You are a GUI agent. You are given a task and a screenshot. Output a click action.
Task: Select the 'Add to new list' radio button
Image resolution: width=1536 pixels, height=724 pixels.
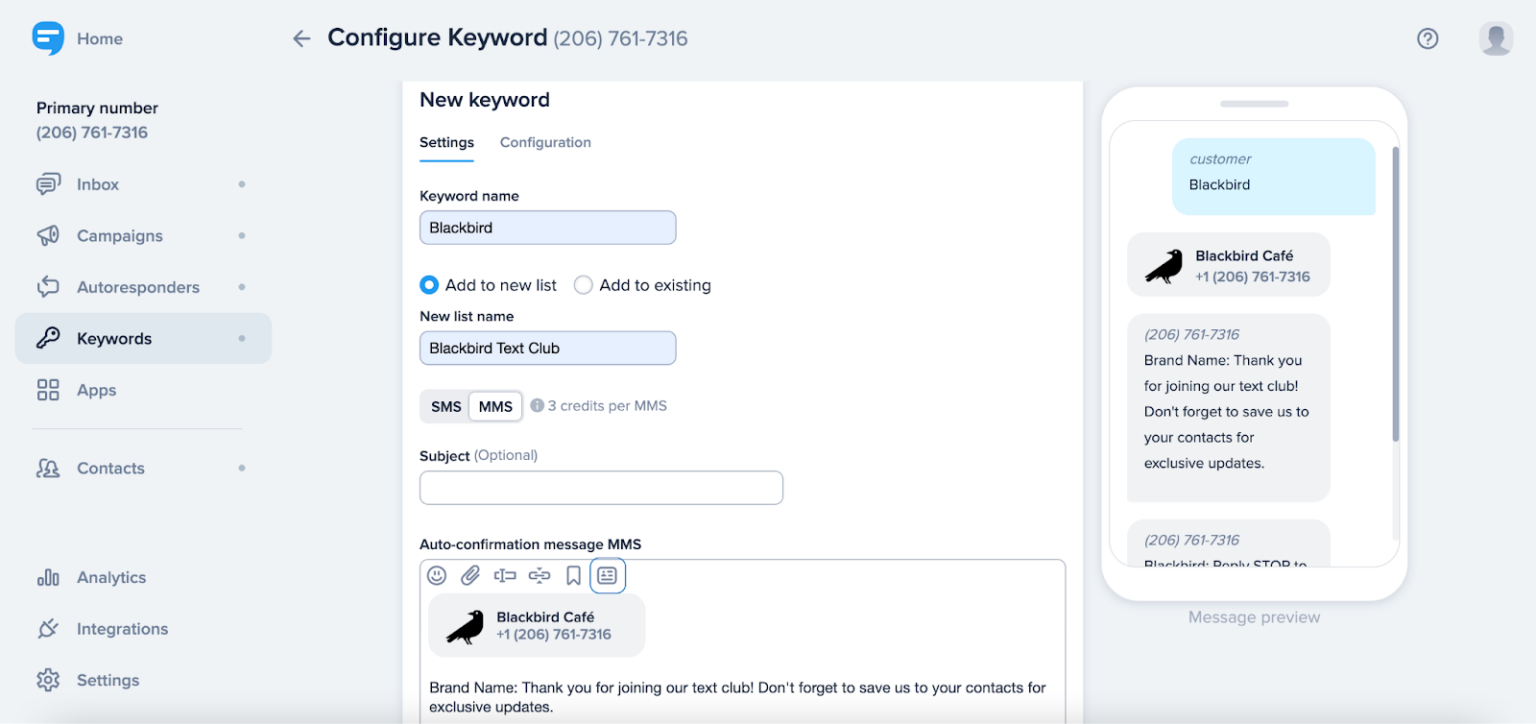click(x=429, y=285)
